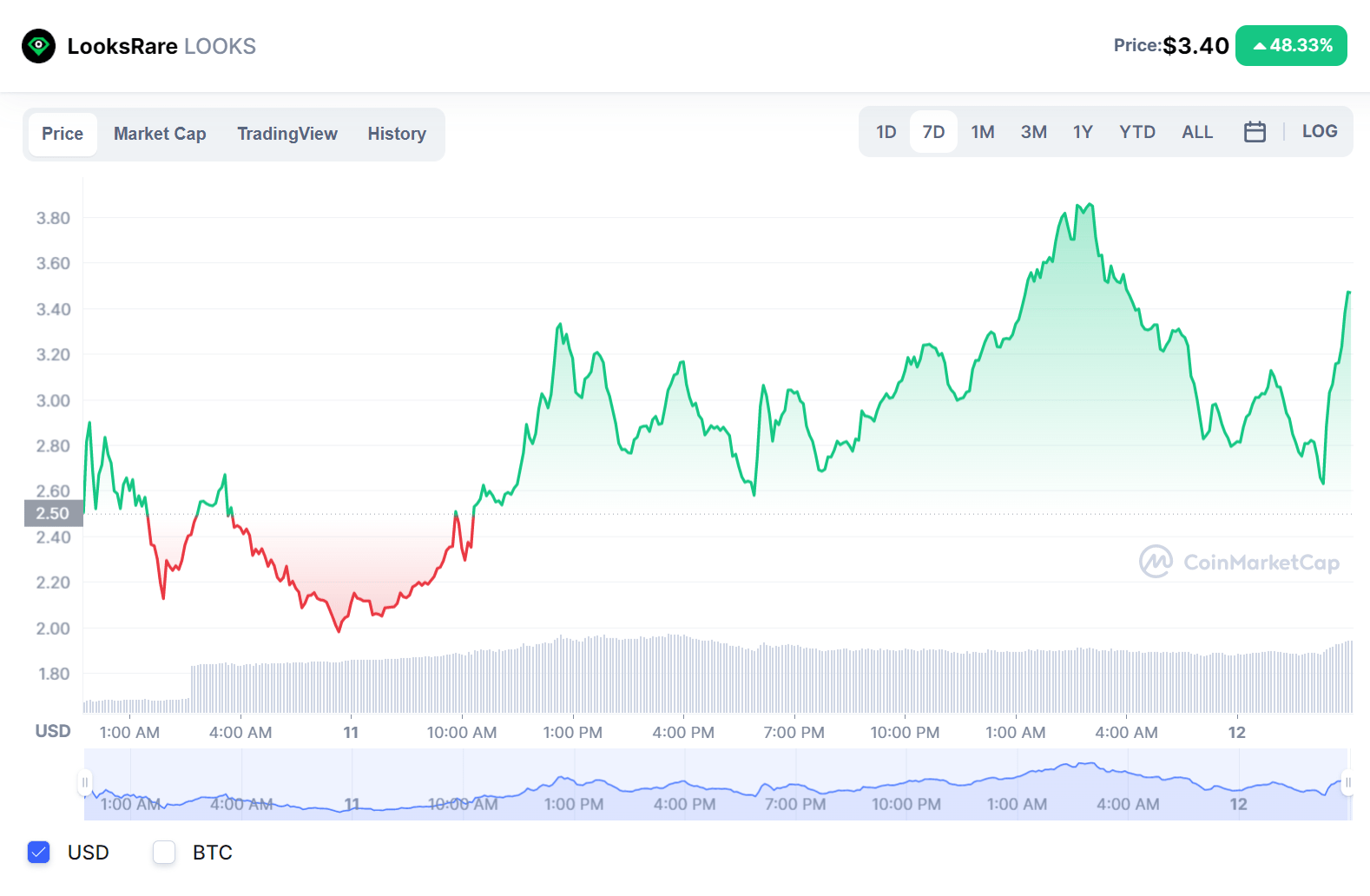Set chart range to 3M
Image resolution: width=1370 pixels, height=896 pixels.
pos(1033,132)
